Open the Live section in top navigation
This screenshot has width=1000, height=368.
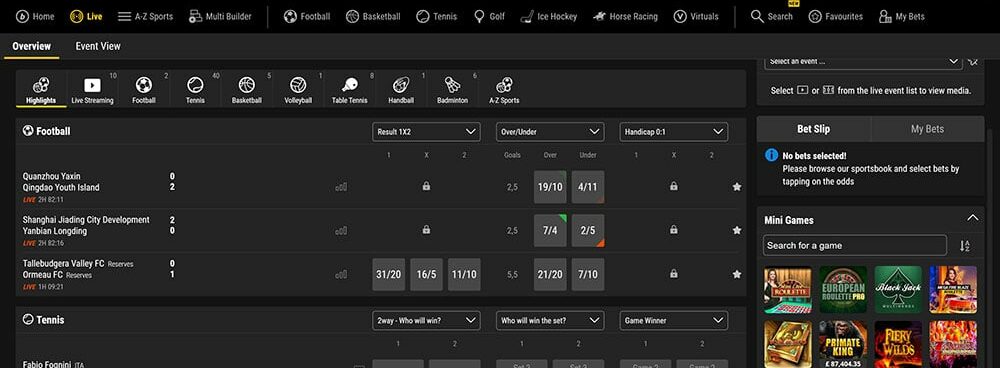tap(86, 17)
